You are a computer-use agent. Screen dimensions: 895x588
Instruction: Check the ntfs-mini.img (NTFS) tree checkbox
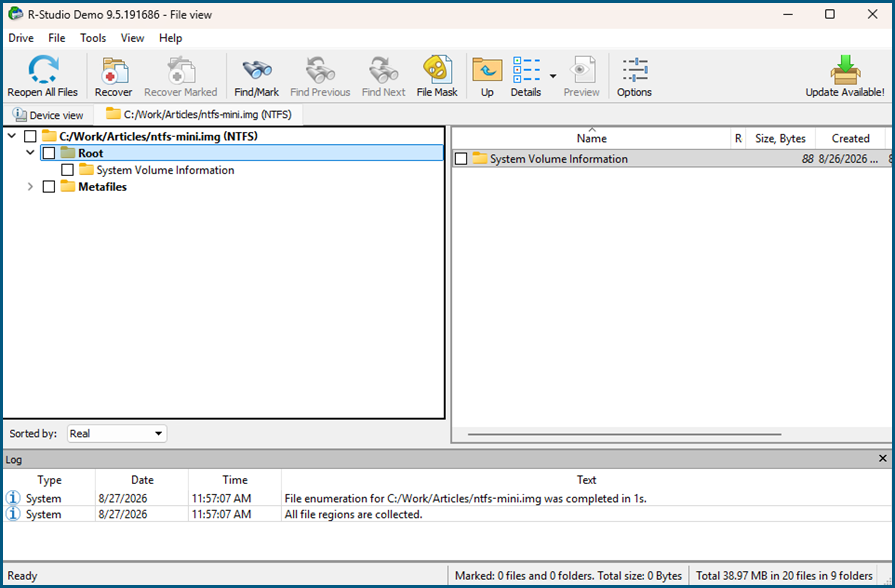point(30,136)
